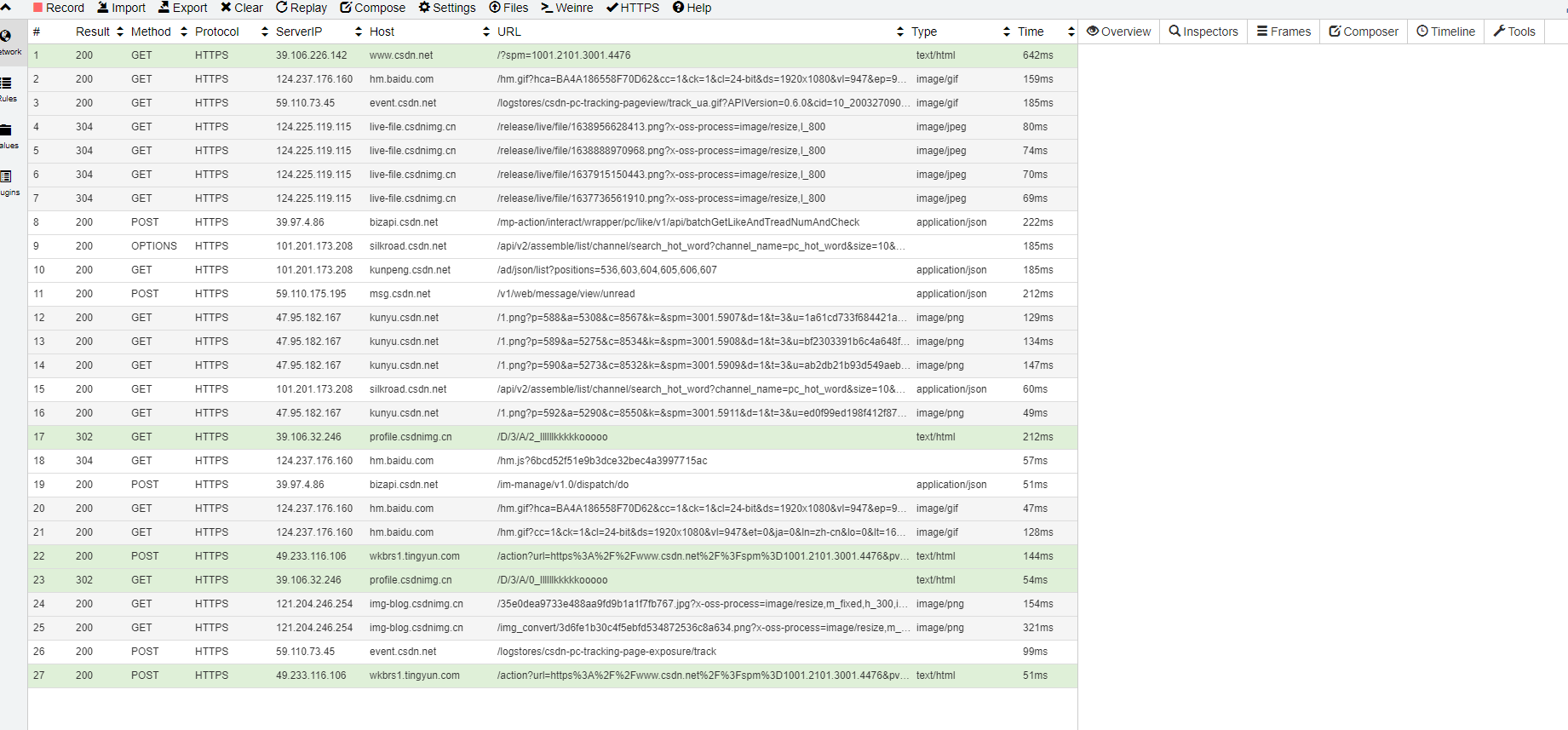Open the Values sidebar view
1568x730 pixels.
[9, 136]
